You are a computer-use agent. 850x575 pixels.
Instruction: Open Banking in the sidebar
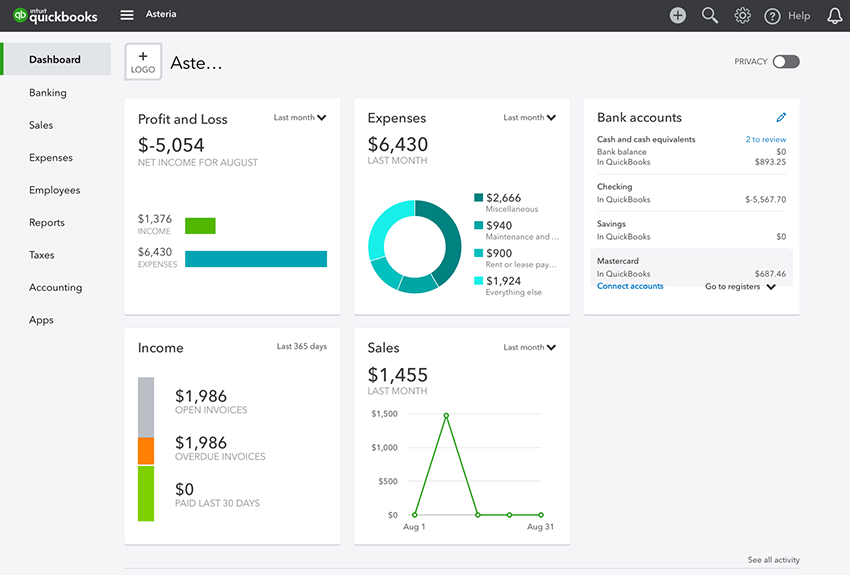48,93
